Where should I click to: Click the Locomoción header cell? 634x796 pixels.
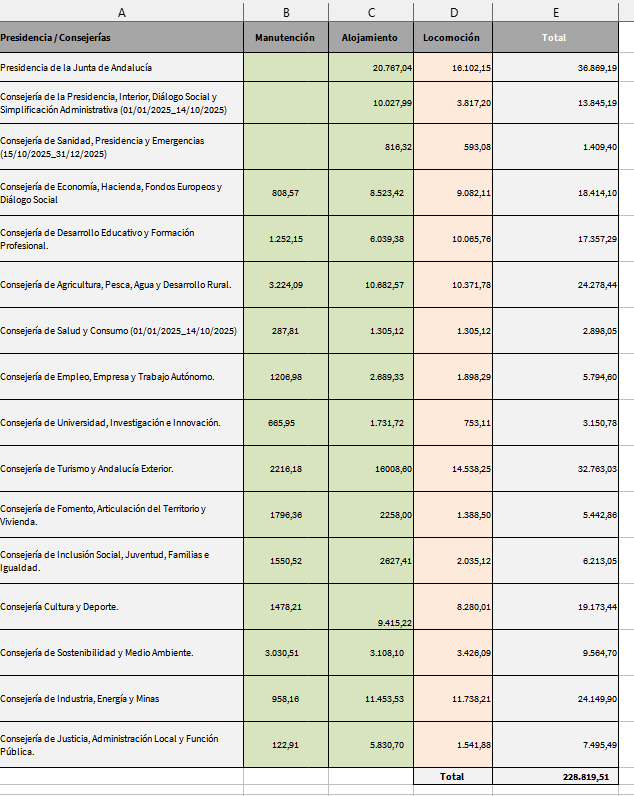coord(453,38)
